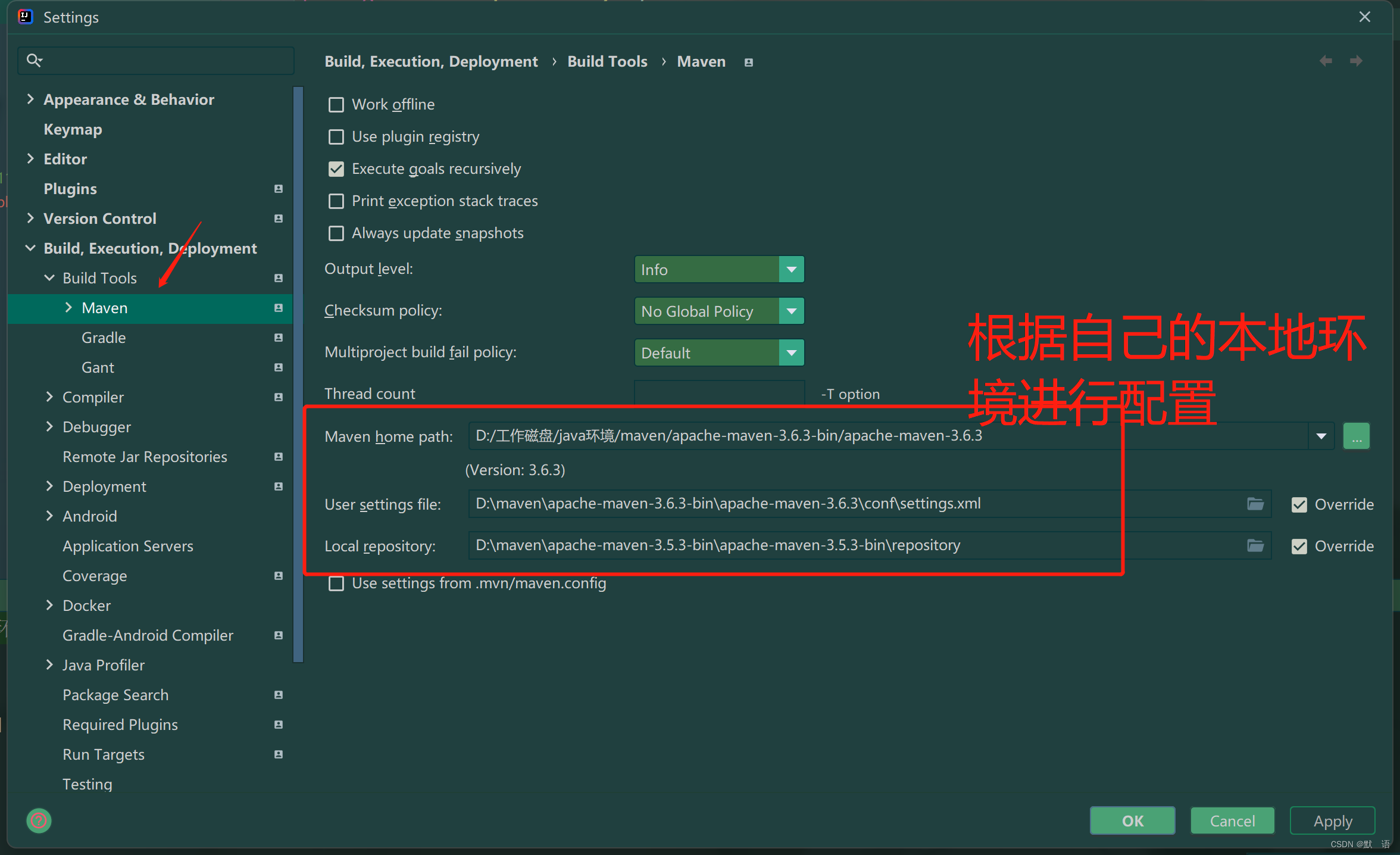
Task: Open the Keymap settings page
Action: [x=73, y=129]
